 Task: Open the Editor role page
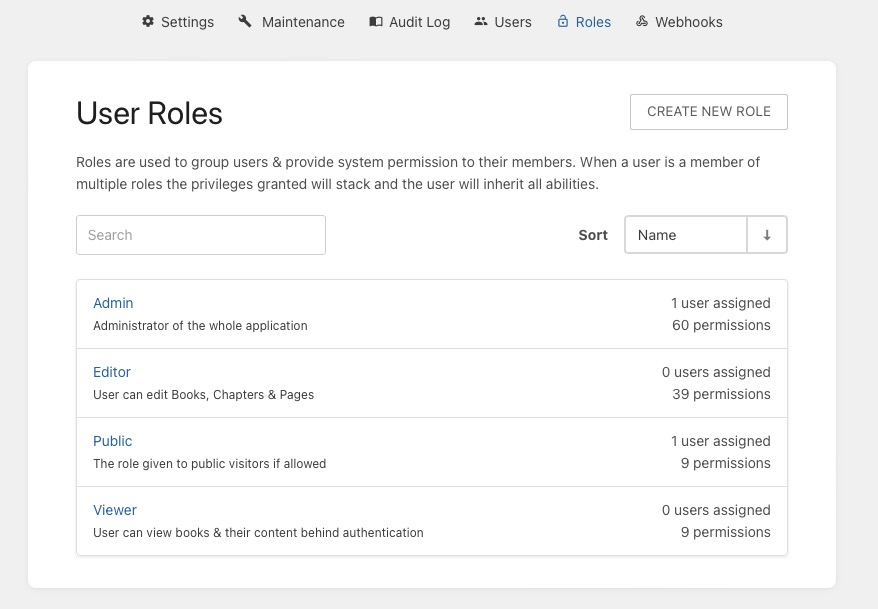(x=111, y=372)
